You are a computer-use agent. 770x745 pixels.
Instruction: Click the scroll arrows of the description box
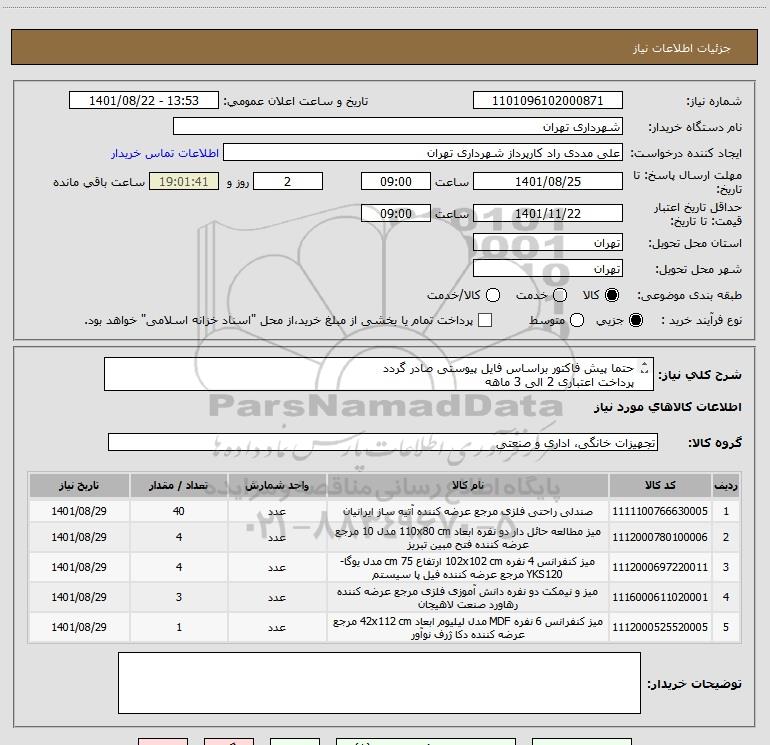coord(644,367)
